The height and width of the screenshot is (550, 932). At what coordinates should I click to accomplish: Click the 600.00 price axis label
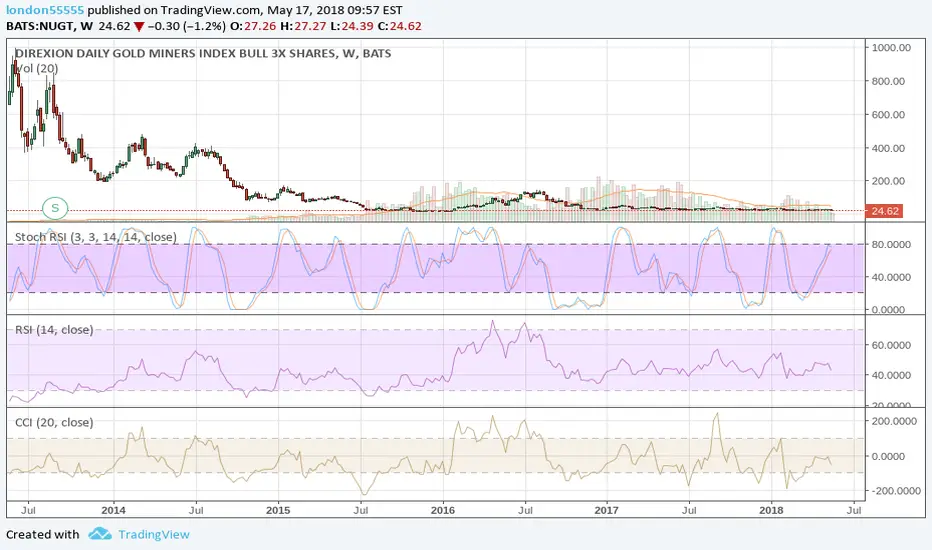coord(888,115)
